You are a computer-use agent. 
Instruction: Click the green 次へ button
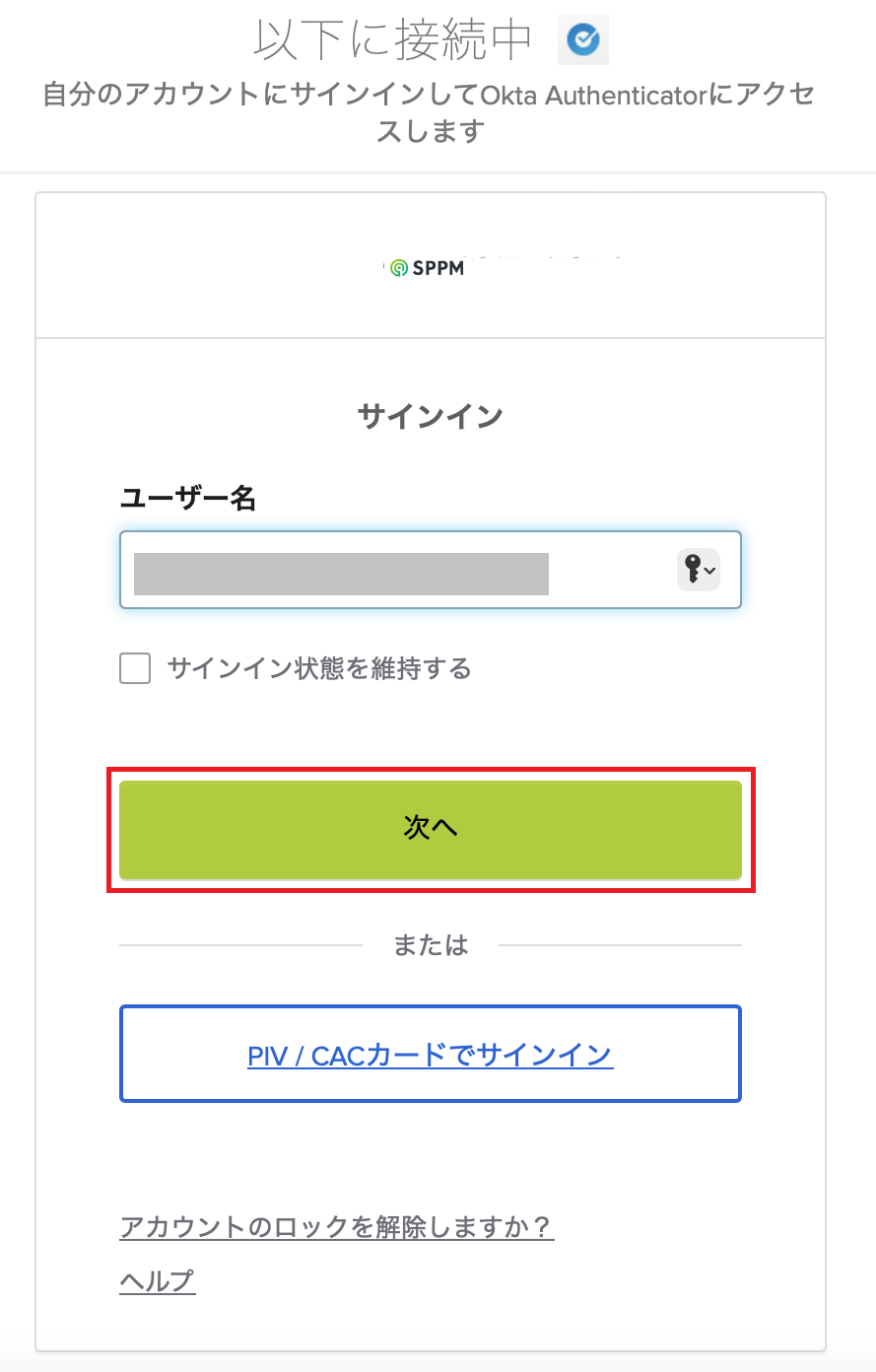[431, 829]
